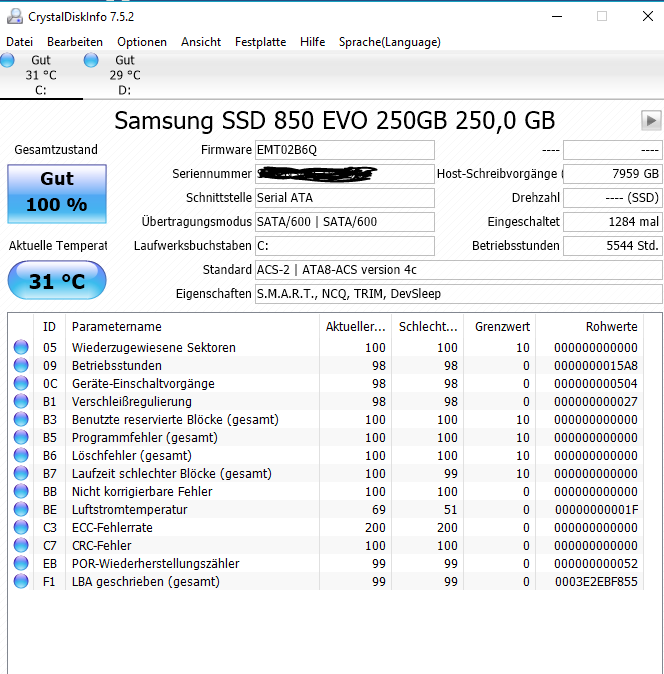The width and height of the screenshot is (664, 674).
Task: Select the C: drive tab
Action: coord(41,75)
